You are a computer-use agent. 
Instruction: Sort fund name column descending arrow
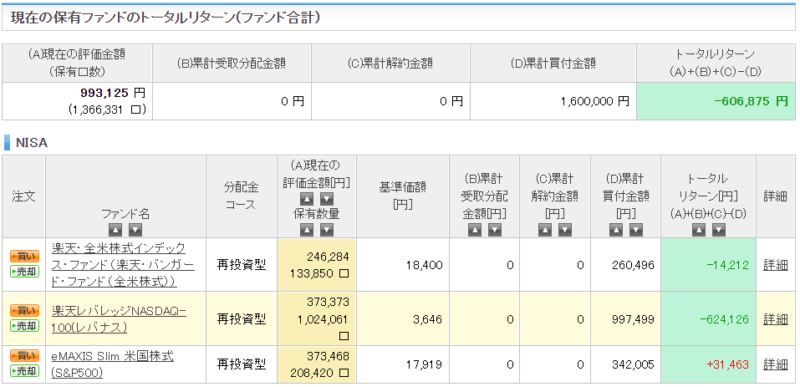(x=135, y=230)
